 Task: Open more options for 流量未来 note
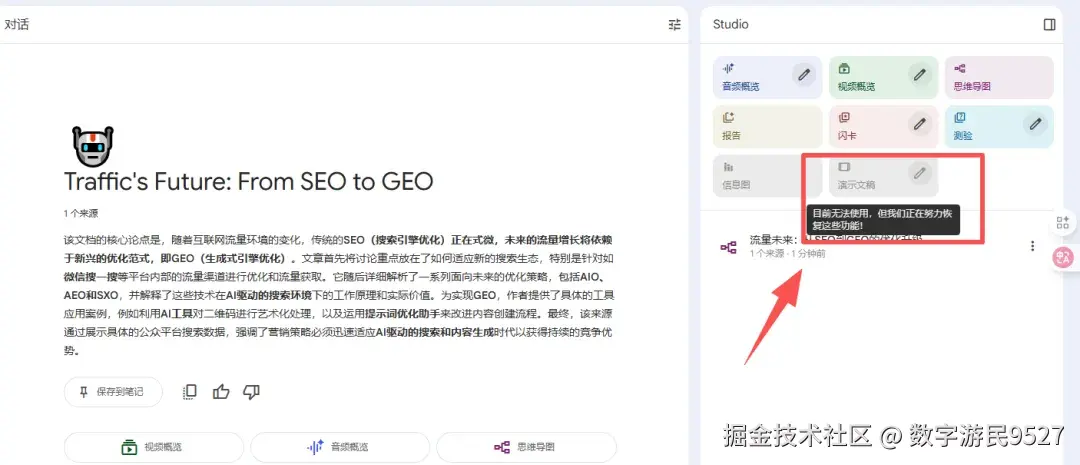1032,246
